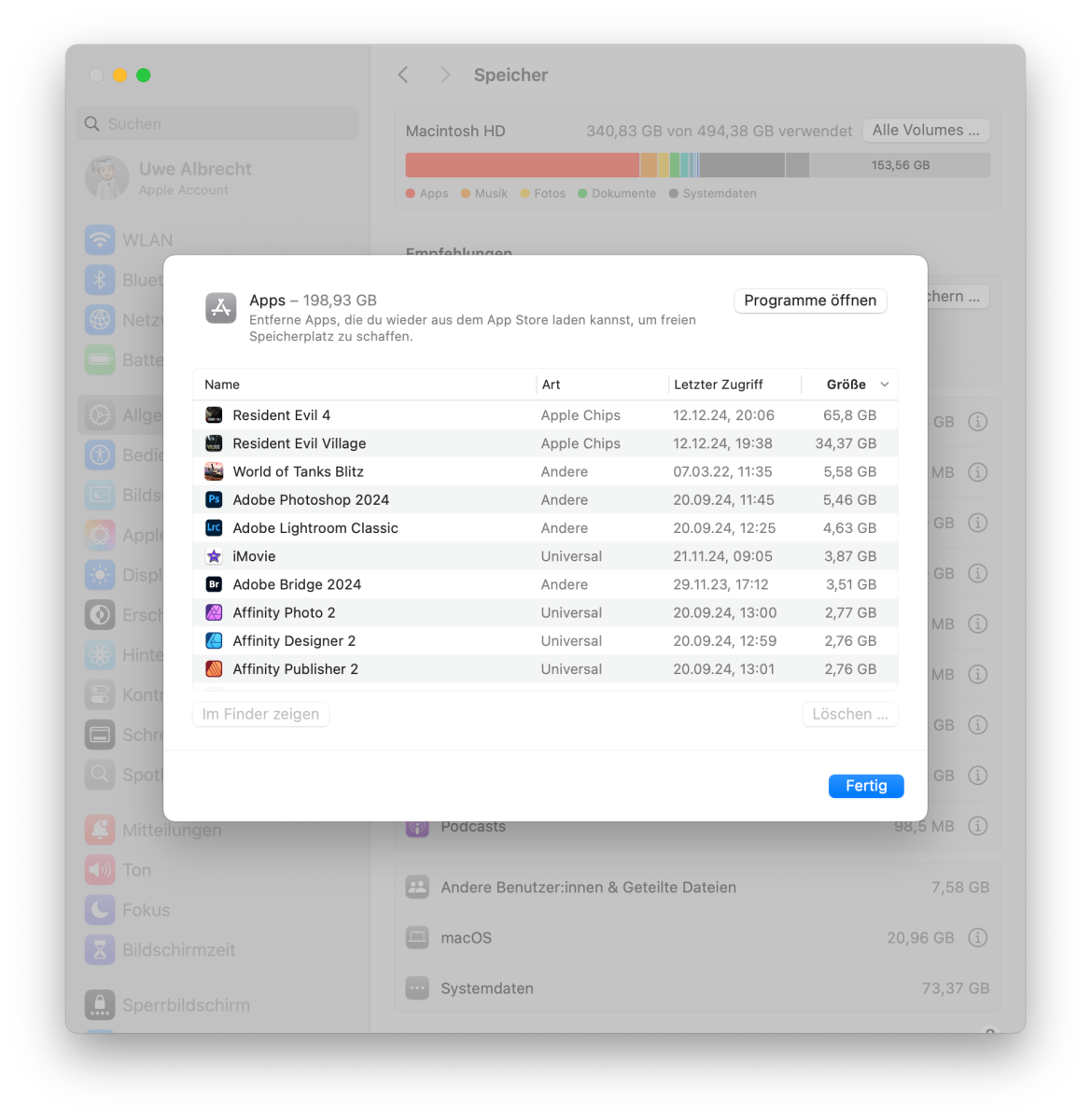Screen dimensions: 1091x1120
Task: Click the Affinity Photo 2 icon
Action: click(214, 612)
